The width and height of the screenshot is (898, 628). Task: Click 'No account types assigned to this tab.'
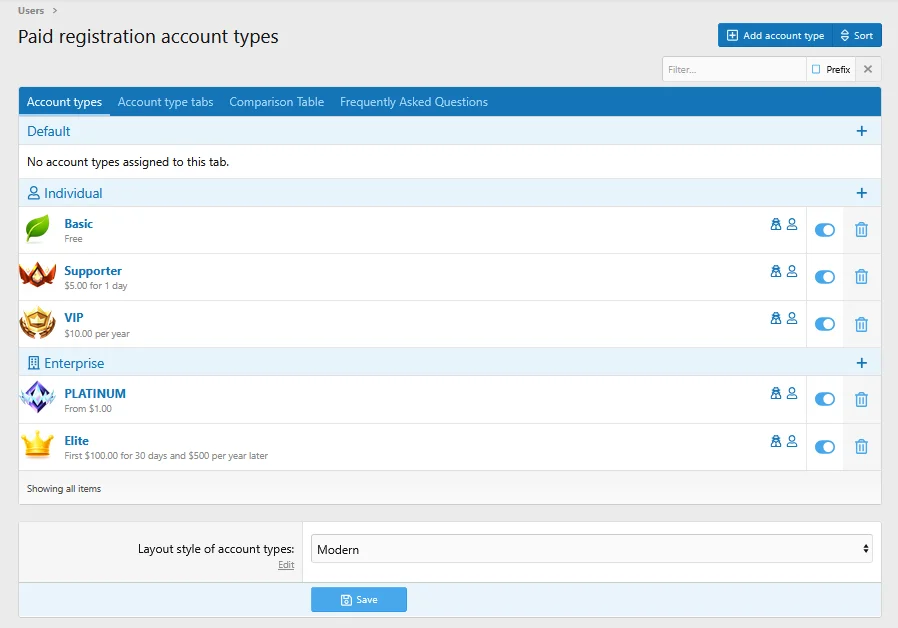[128, 162]
